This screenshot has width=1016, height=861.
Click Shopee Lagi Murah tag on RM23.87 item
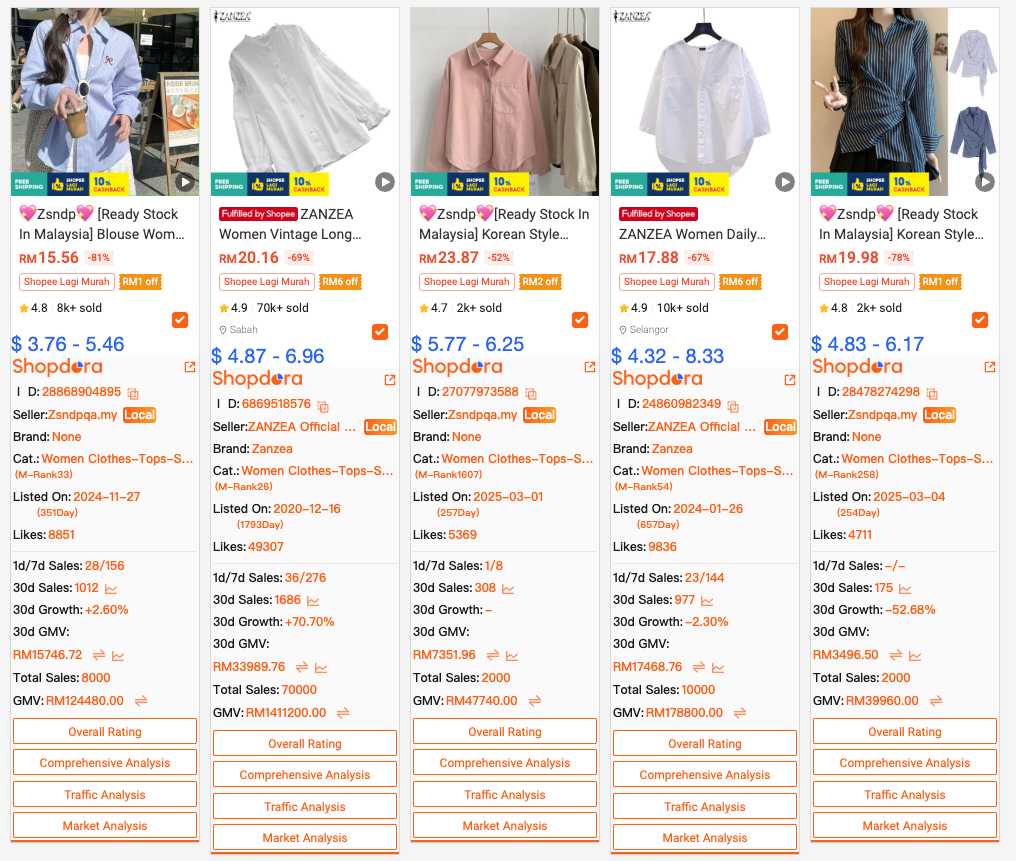point(467,282)
